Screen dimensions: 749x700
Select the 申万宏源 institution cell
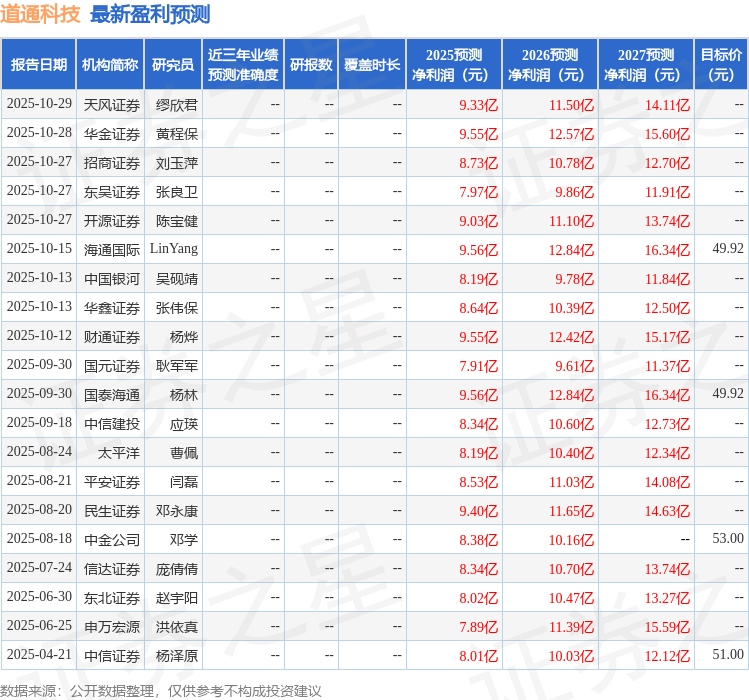pyautogui.click(x=112, y=627)
